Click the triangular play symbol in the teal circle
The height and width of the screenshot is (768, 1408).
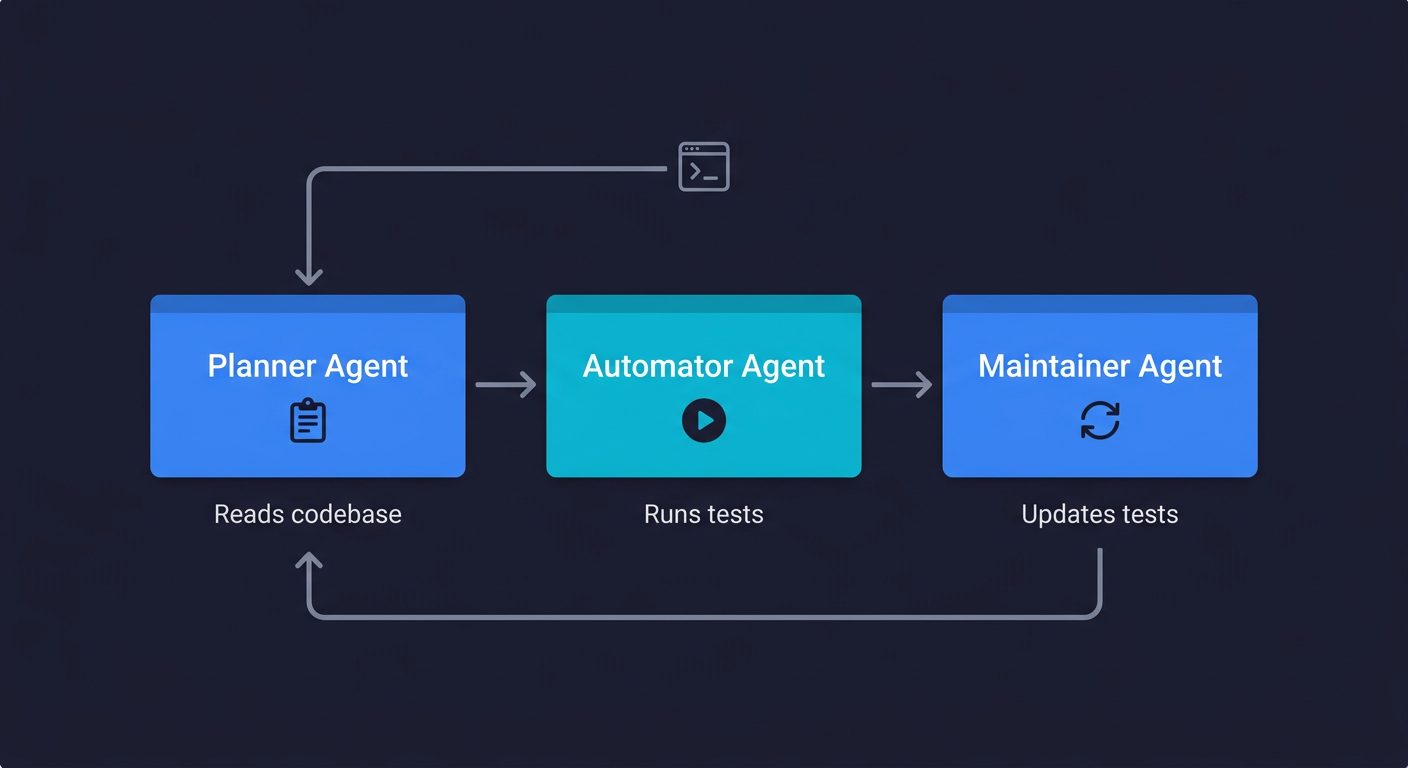tap(705, 420)
